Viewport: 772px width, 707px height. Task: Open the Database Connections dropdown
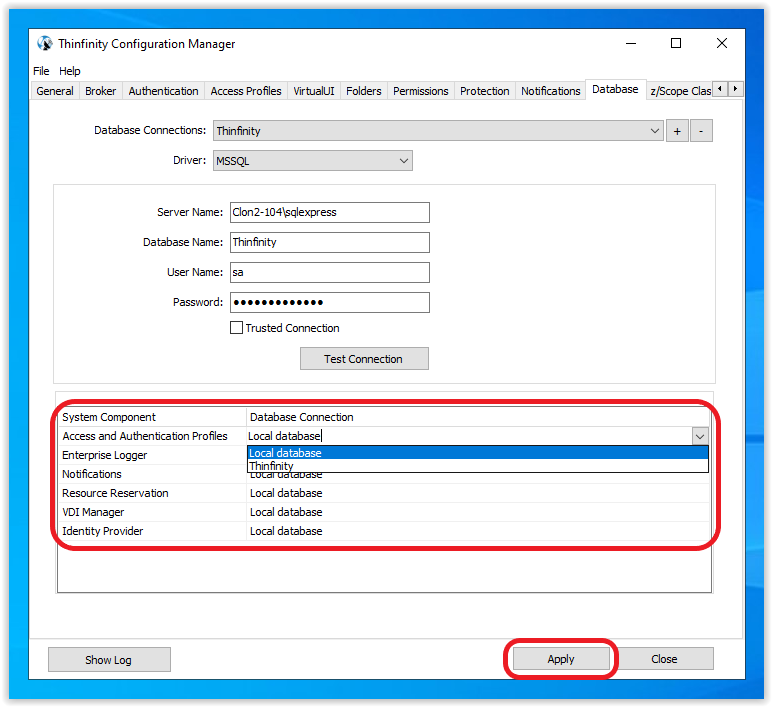[x=438, y=131]
